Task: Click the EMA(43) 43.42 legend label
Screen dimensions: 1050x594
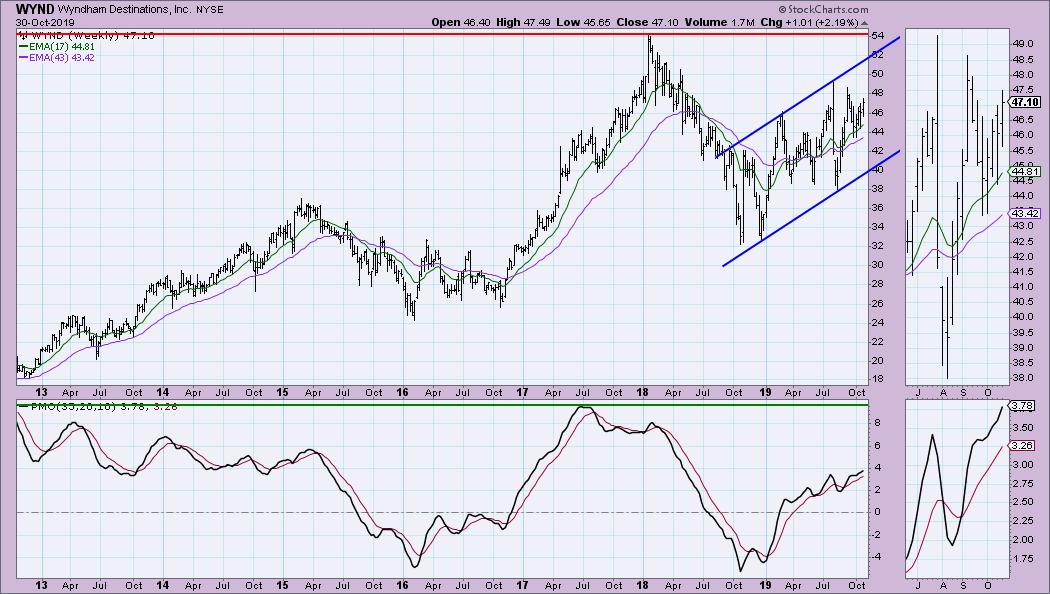Action: (x=62, y=58)
